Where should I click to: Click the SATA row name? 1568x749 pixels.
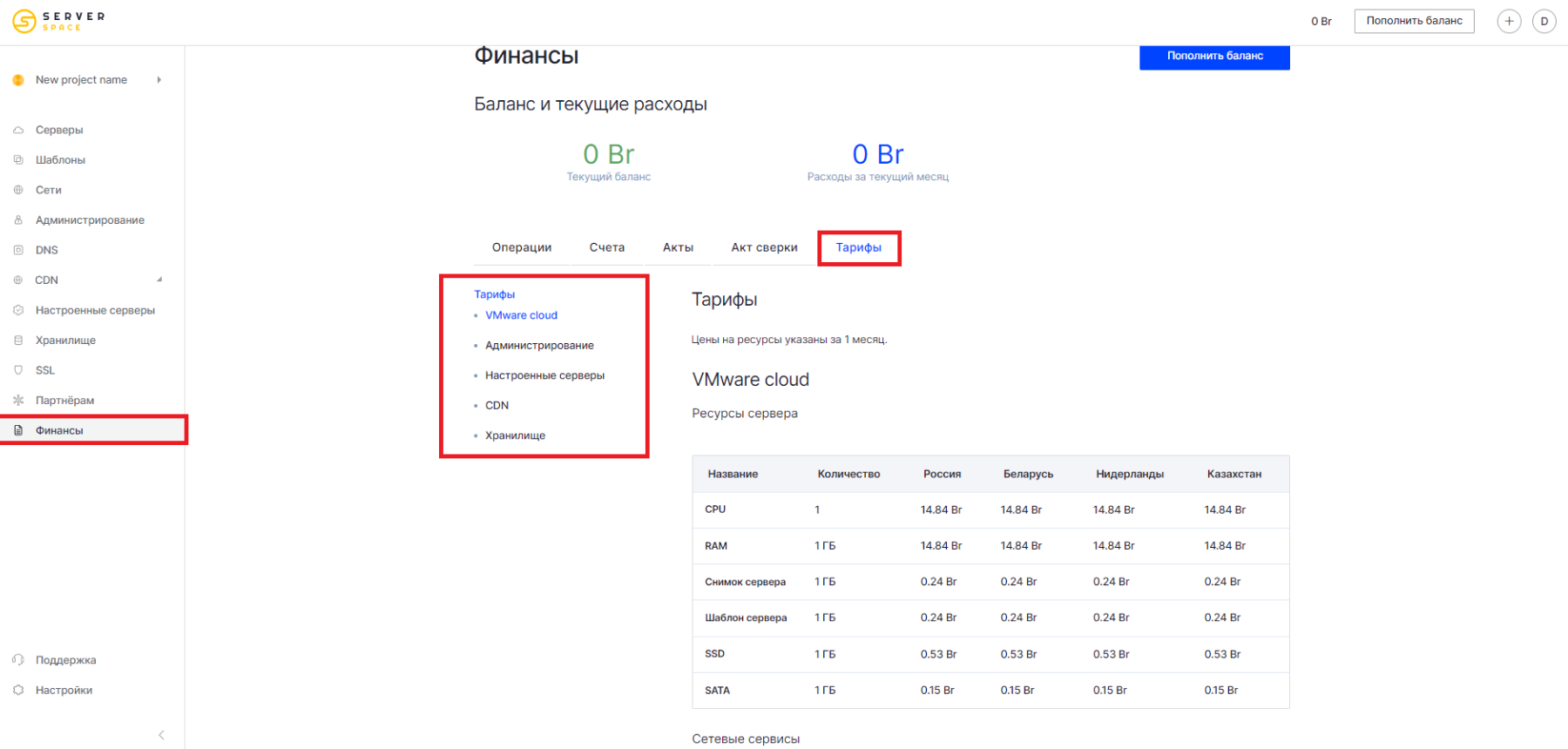[x=717, y=690]
